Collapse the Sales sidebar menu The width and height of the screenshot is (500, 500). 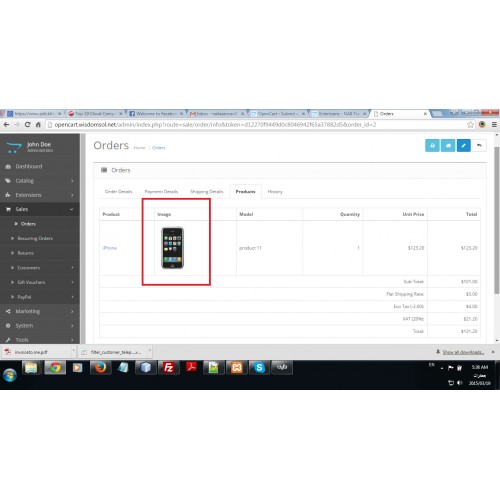click(x=40, y=209)
